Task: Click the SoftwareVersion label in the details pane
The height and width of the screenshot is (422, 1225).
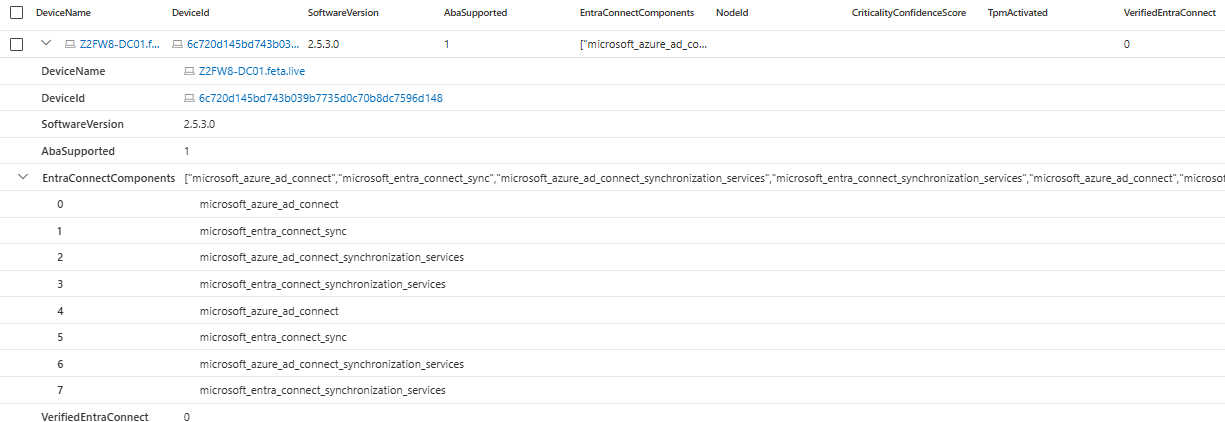Action: 83,125
